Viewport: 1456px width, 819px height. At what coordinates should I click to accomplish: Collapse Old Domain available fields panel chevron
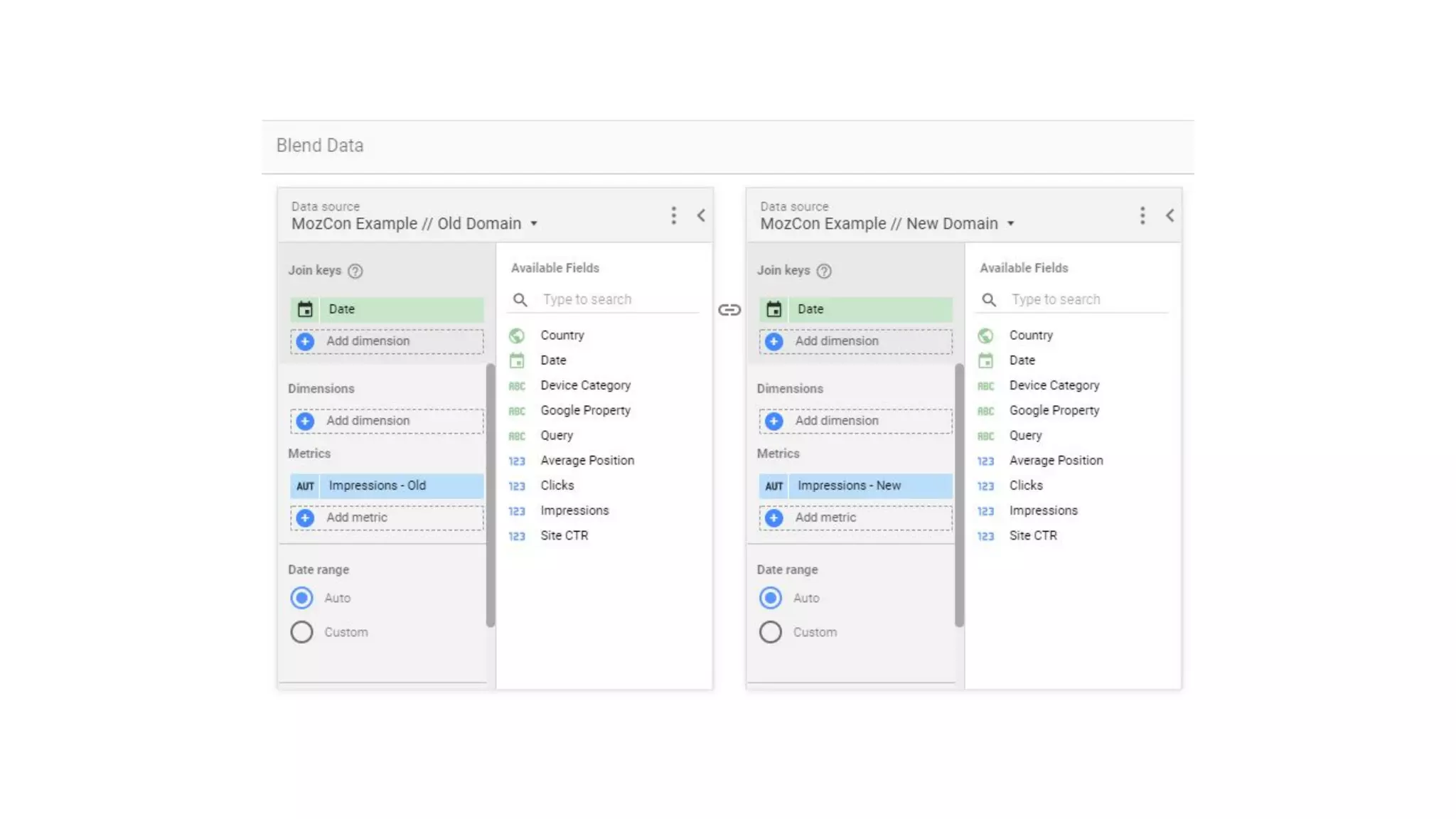tap(701, 215)
